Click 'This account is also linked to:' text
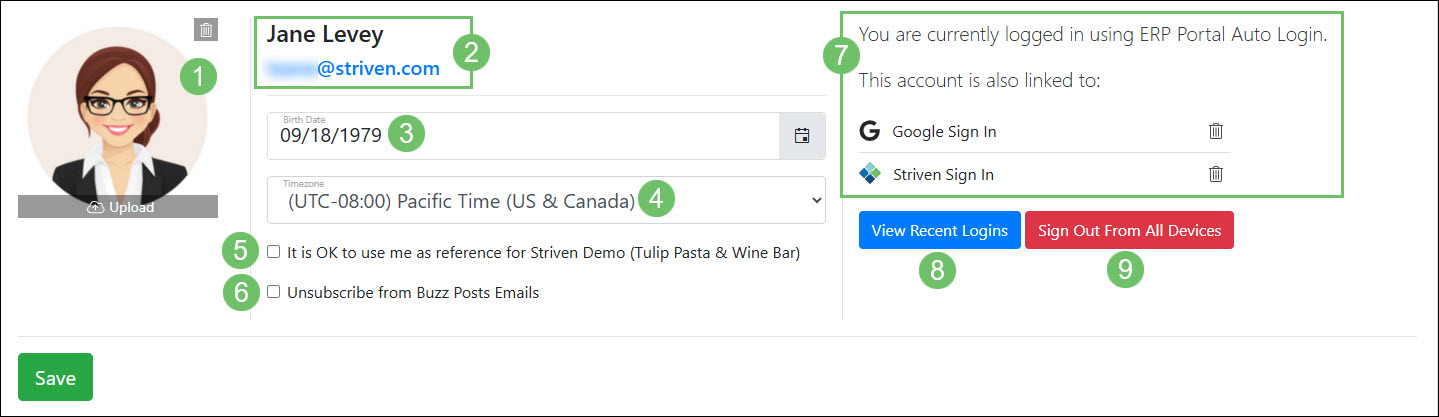 [x=979, y=80]
